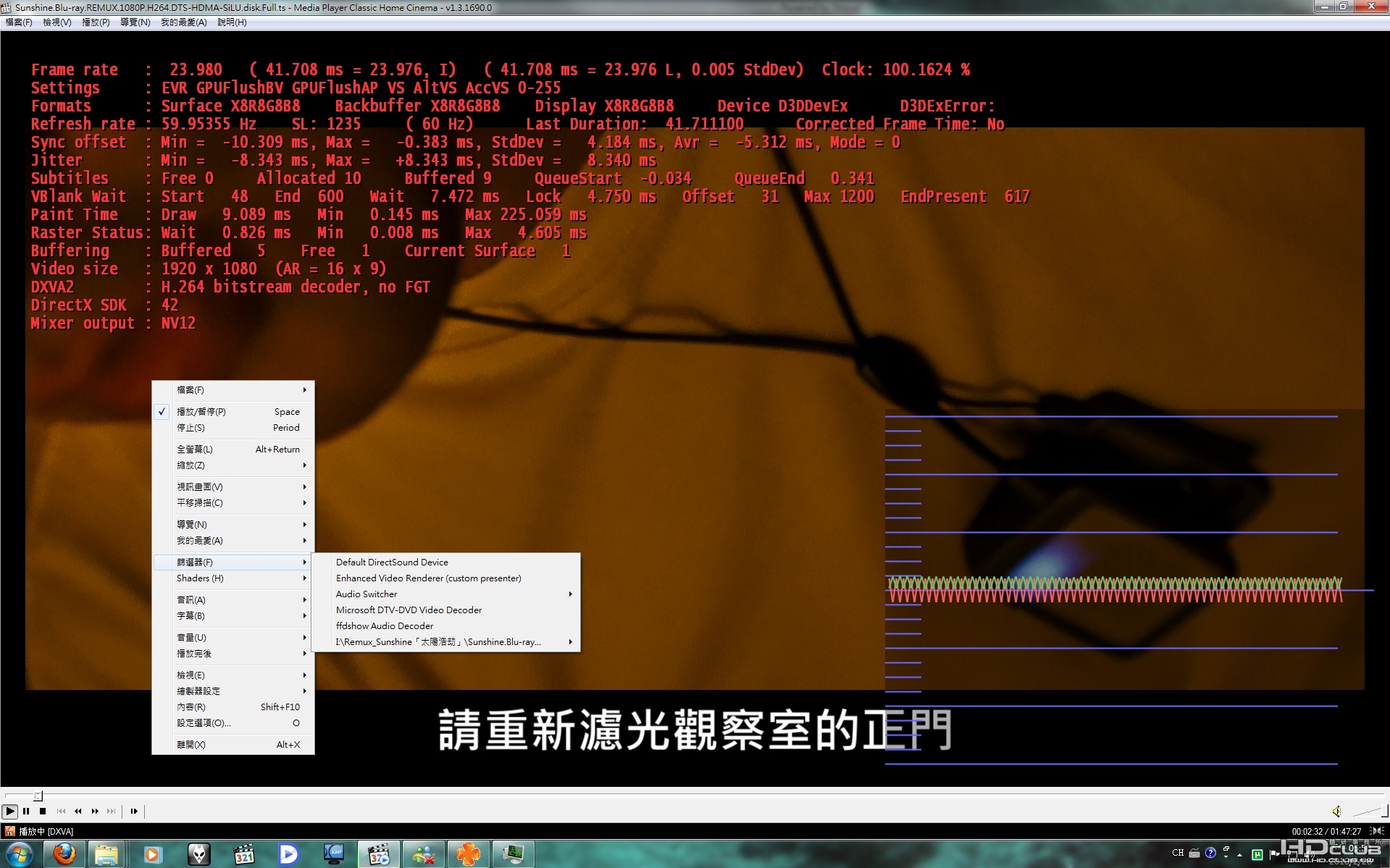Expand the 視訊畫面(V) submenu

click(233, 486)
